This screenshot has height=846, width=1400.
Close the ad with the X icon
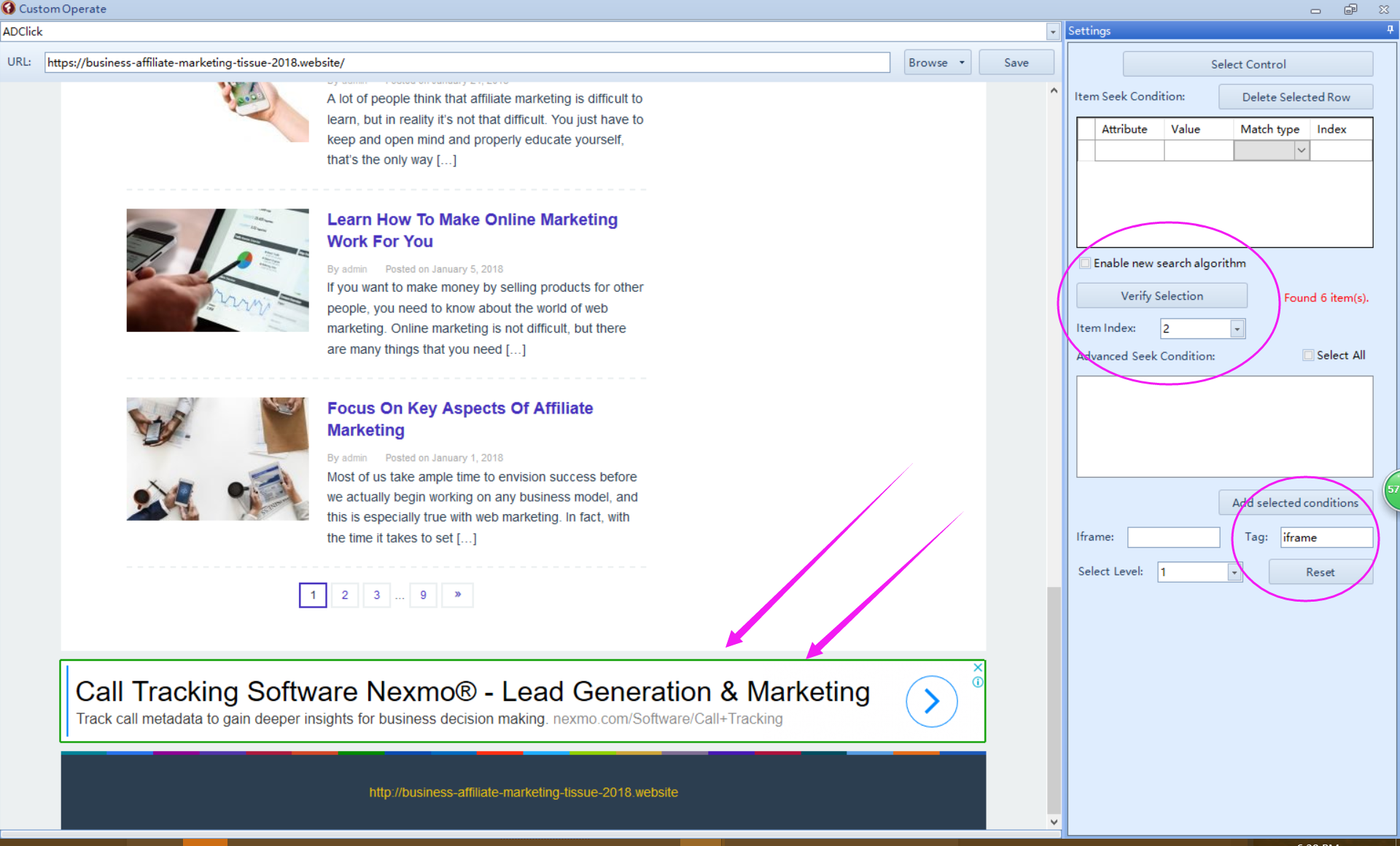978,667
